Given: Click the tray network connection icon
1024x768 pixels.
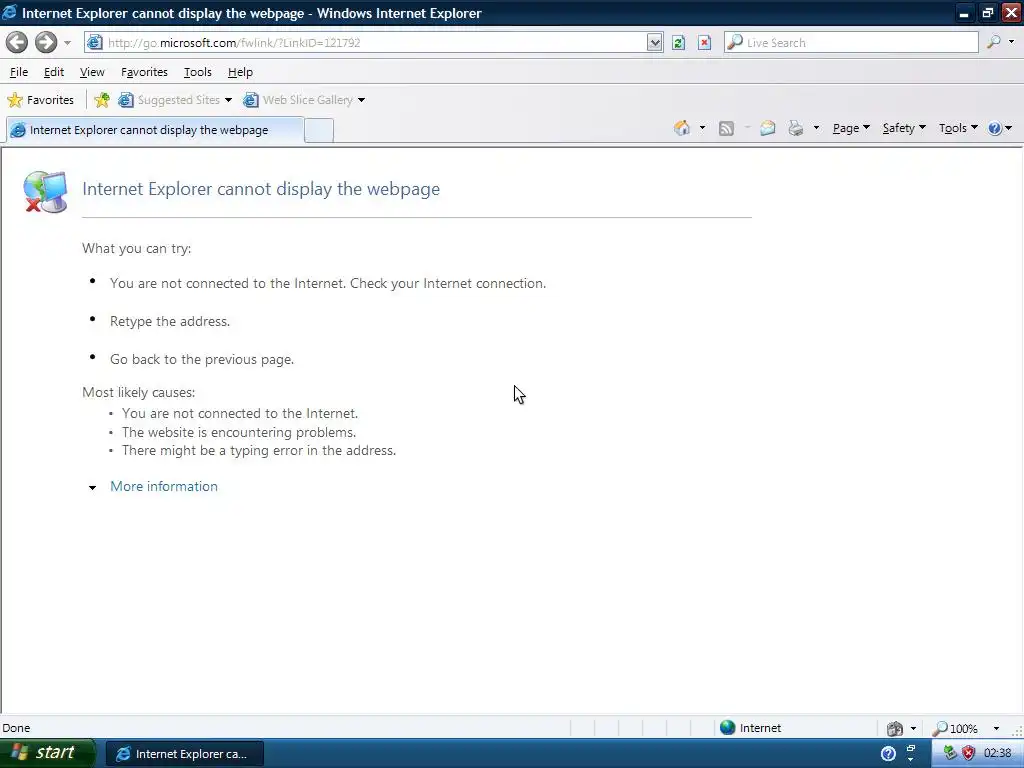Looking at the screenshot, I should [x=950, y=753].
